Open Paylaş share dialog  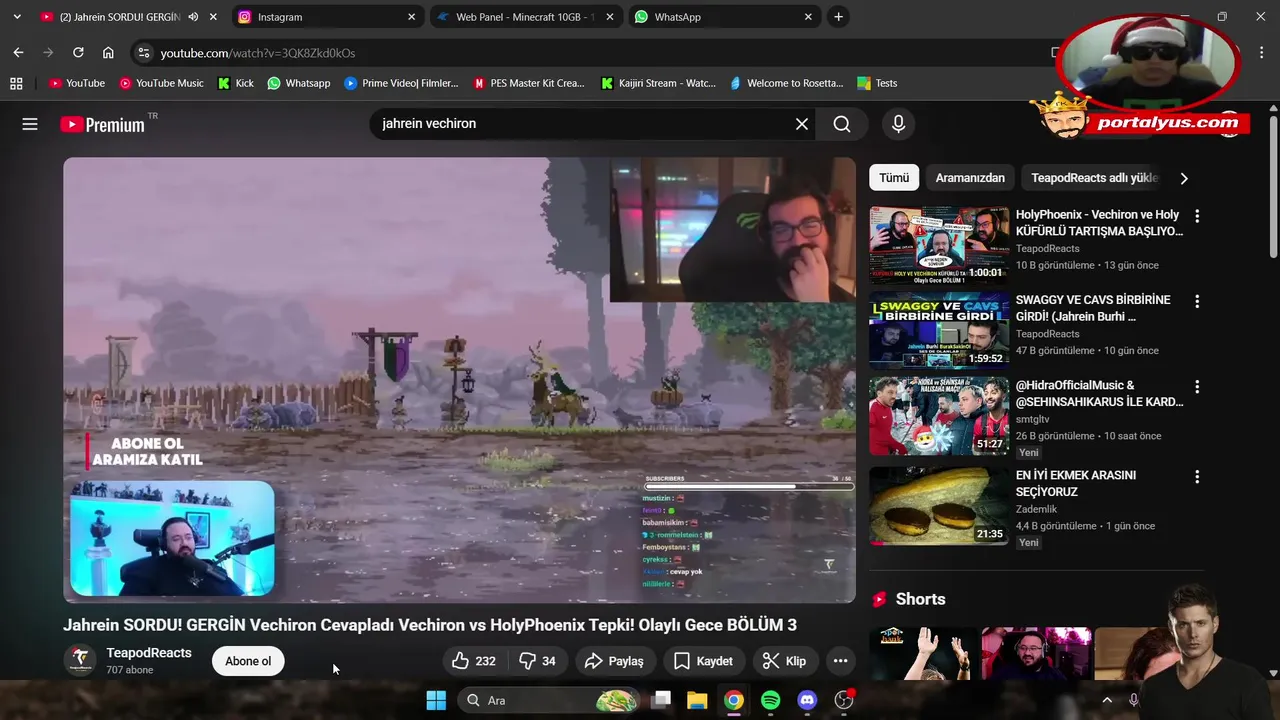click(614, 661)
